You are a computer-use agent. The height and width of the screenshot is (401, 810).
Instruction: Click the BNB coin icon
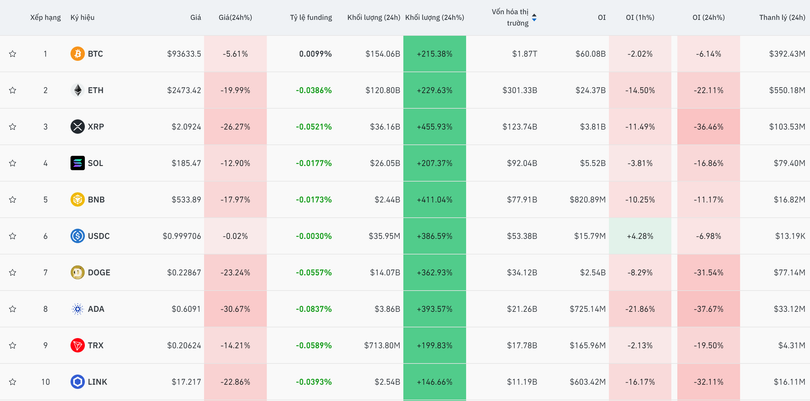click(x=77, y=200)
